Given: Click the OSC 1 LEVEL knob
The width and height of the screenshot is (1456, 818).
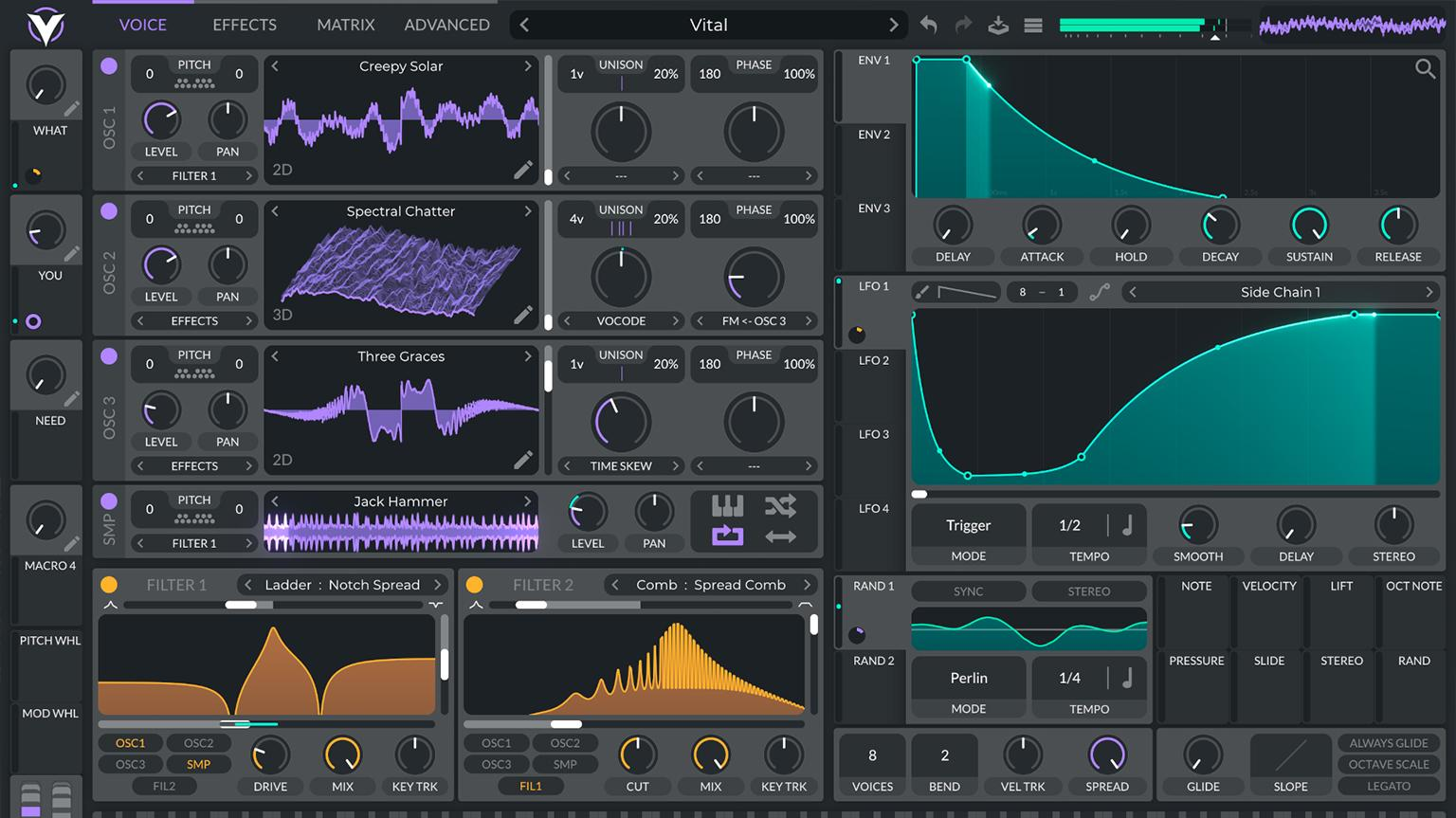Looking at the screenshot, I should pyautogui.click(x=161, y=120).
